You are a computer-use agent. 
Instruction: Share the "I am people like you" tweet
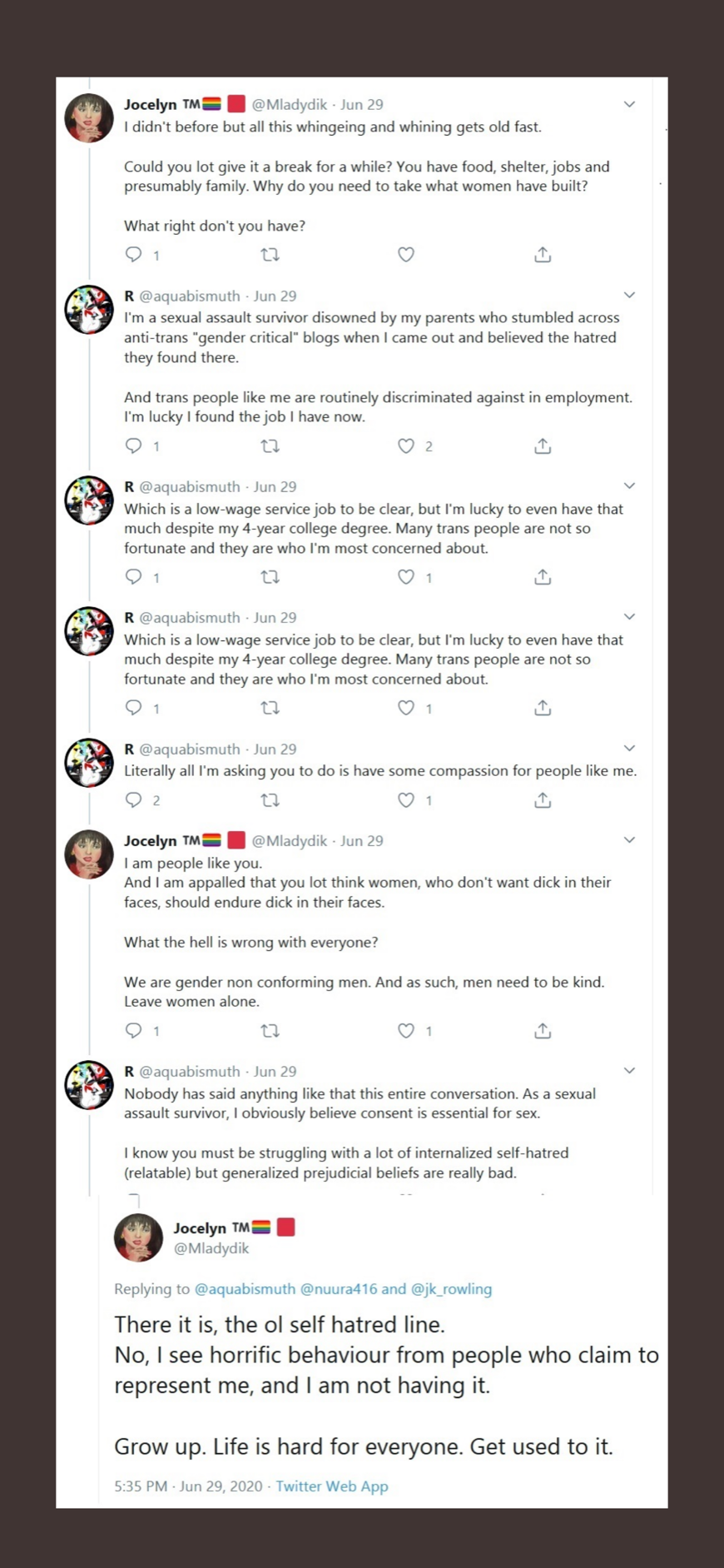pos(543,1031)
